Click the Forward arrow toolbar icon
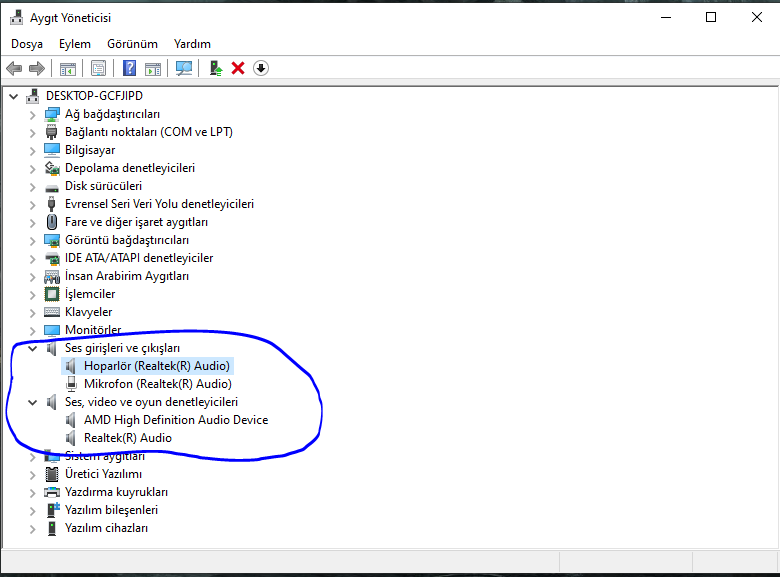 click(x=37, y=68)
